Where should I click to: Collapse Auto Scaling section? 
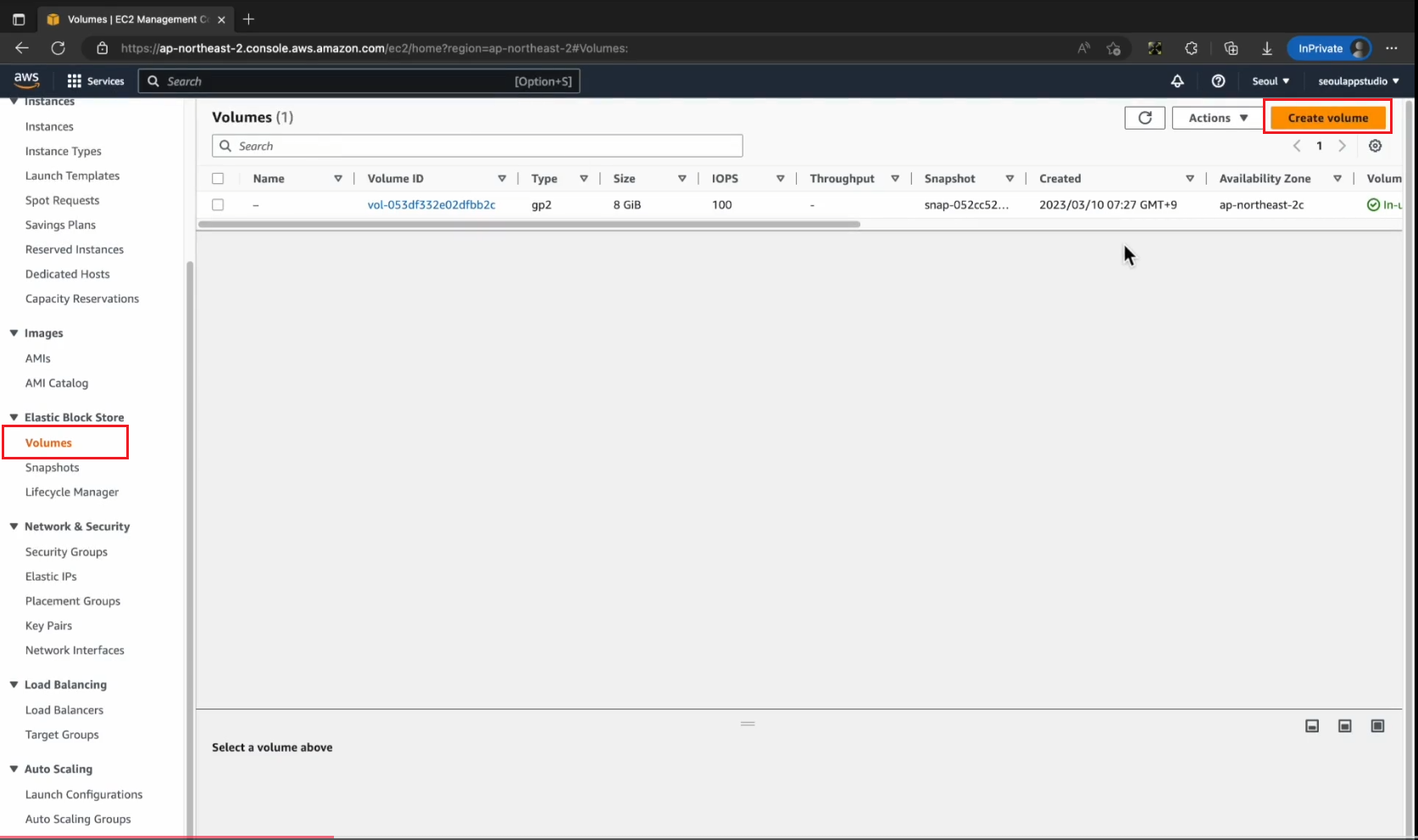coord(14,769)
